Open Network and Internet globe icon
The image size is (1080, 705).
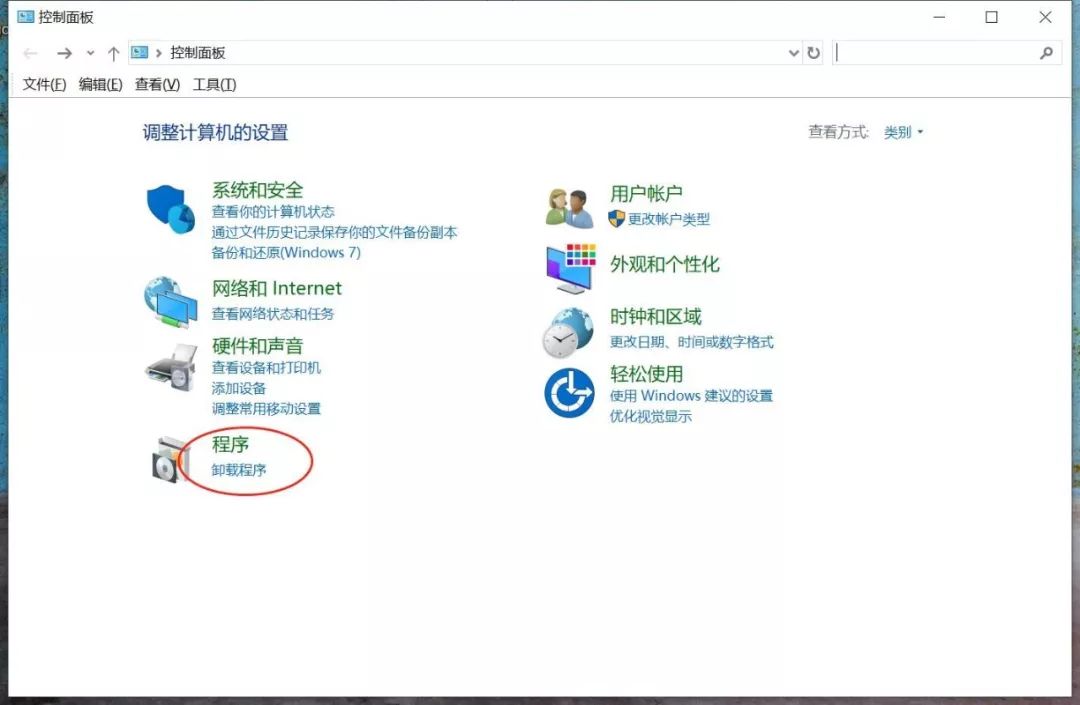coord(170,302)
